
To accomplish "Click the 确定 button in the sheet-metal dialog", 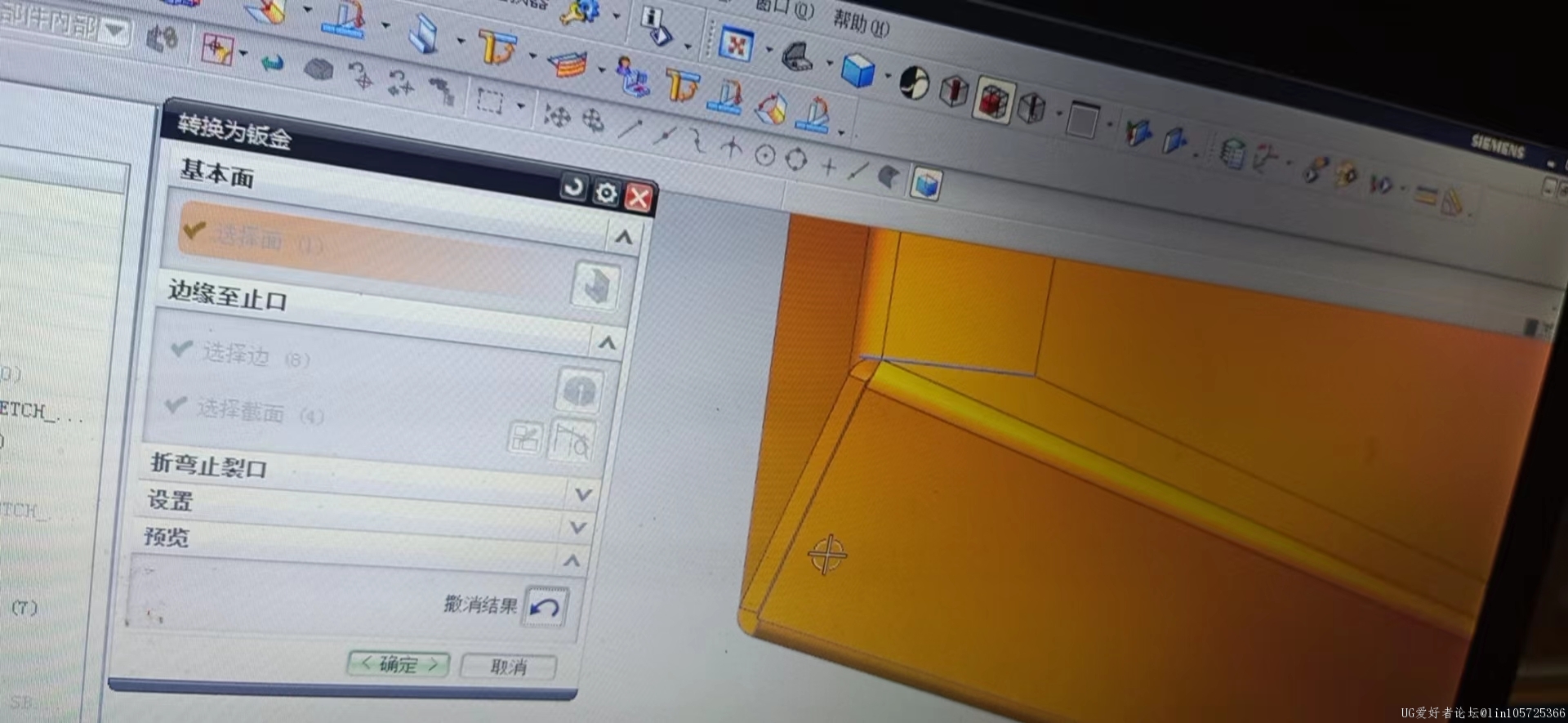I will (x=399, y=663).
